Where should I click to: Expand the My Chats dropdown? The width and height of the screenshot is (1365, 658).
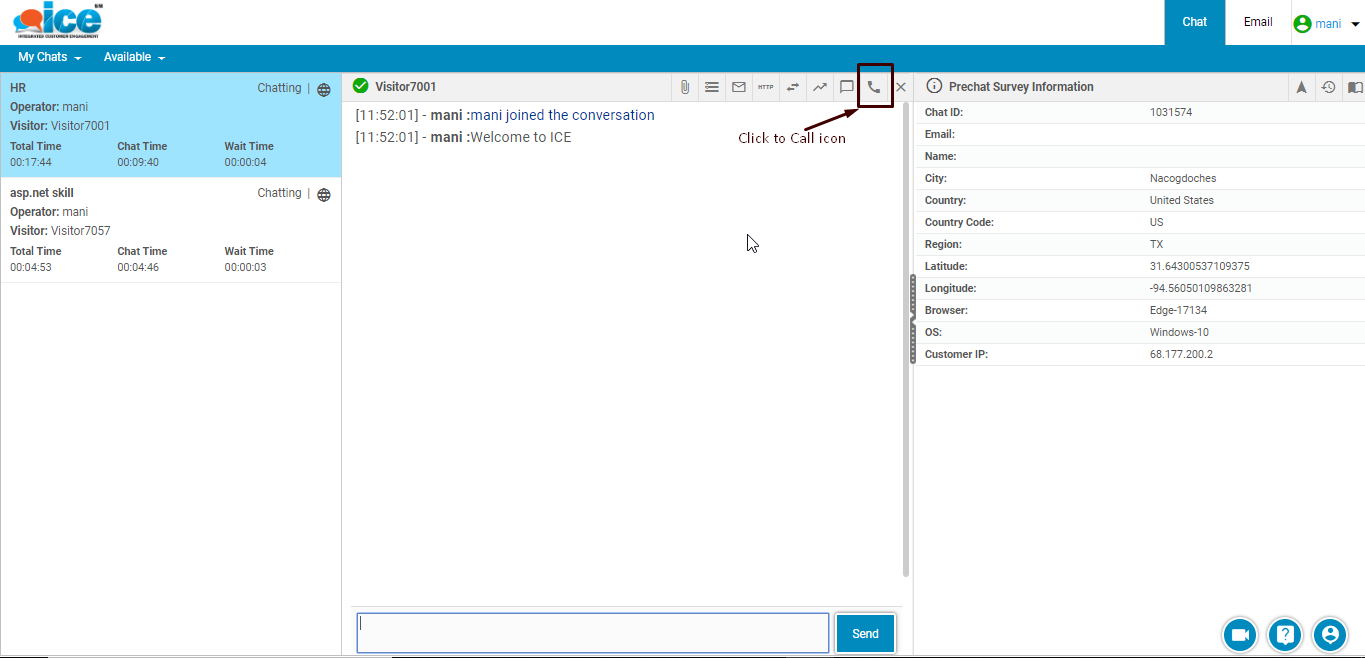49,57
